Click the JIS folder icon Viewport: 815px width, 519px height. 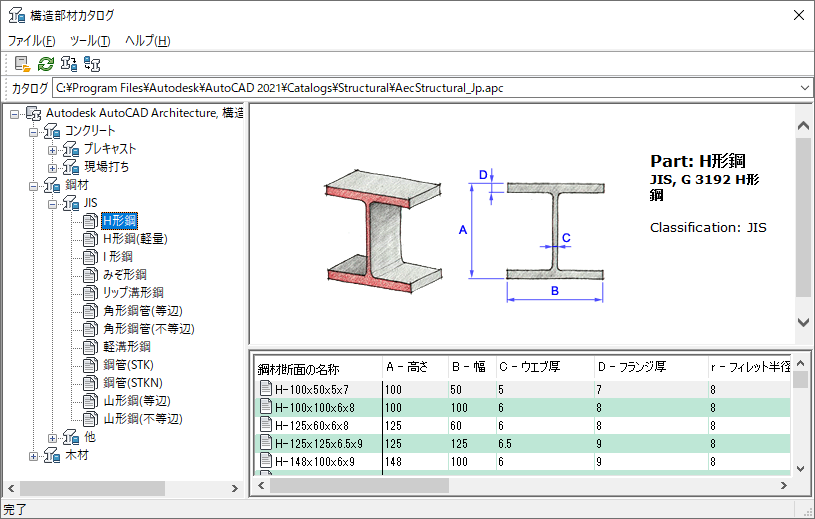click(71, 203)
